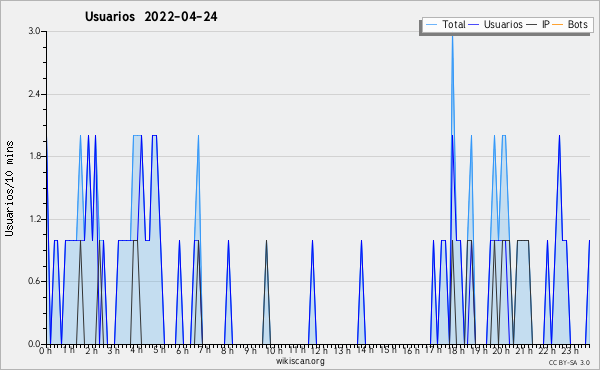This screenshot has height=370, width=600.
Task: Click the 22 h x-axis label
Action: click(547, 350)
